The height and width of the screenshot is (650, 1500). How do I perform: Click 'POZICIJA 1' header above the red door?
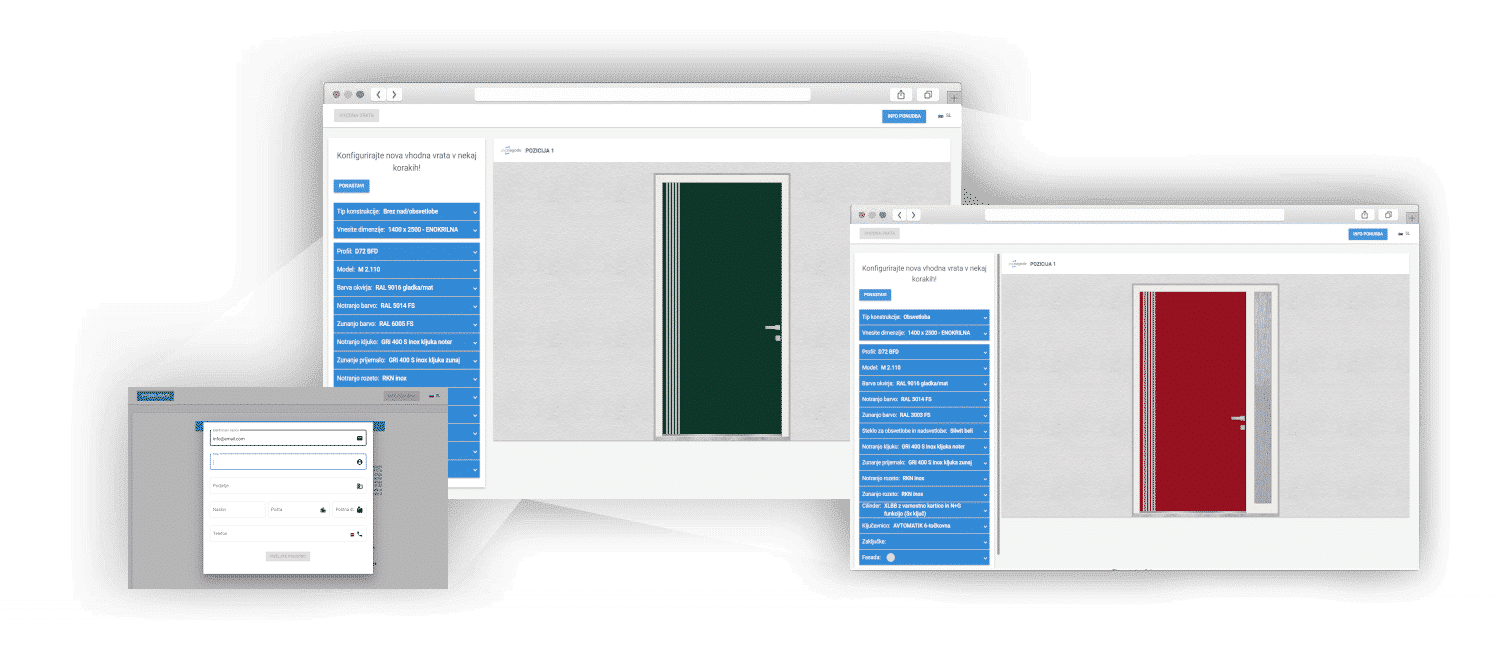(x=1043, y=264)
